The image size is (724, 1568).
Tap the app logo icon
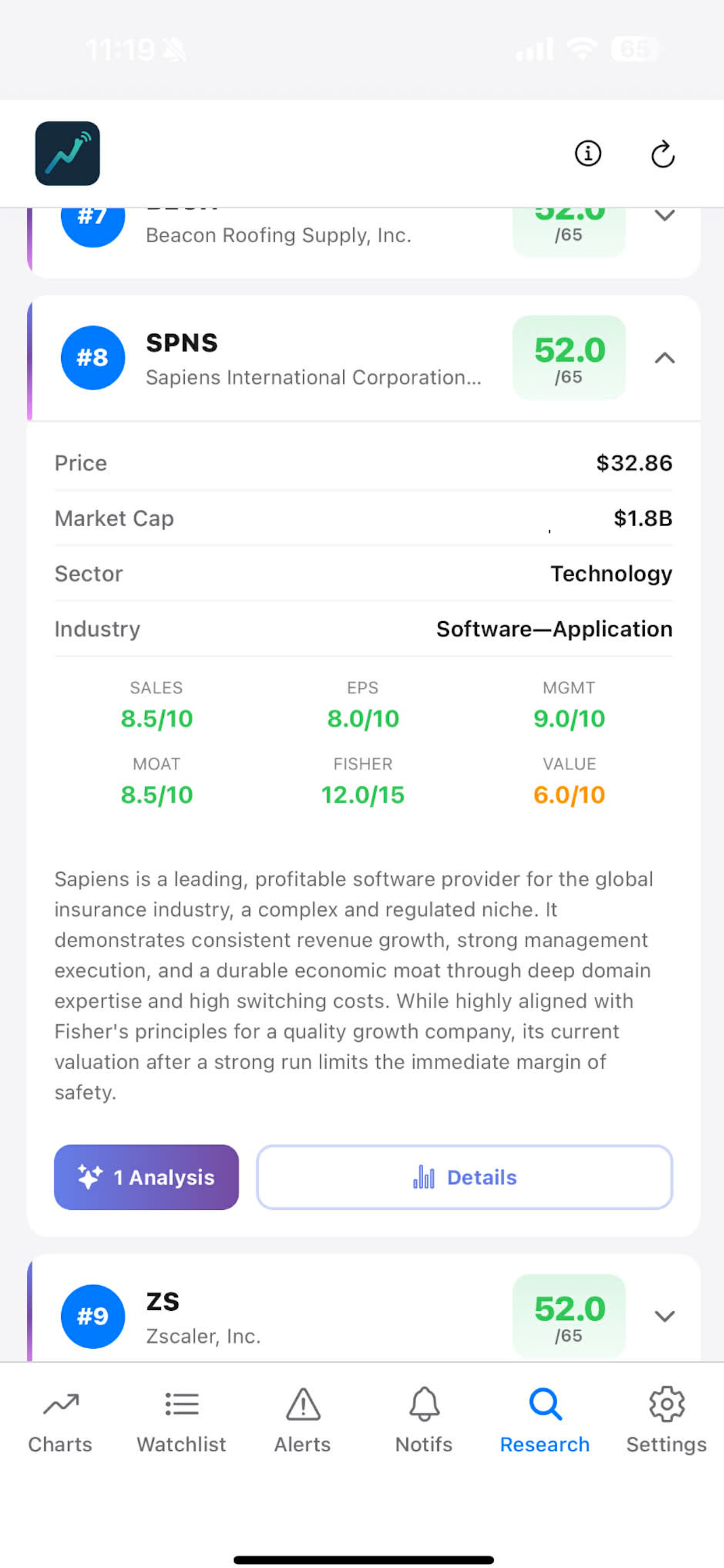pos(68,153)
